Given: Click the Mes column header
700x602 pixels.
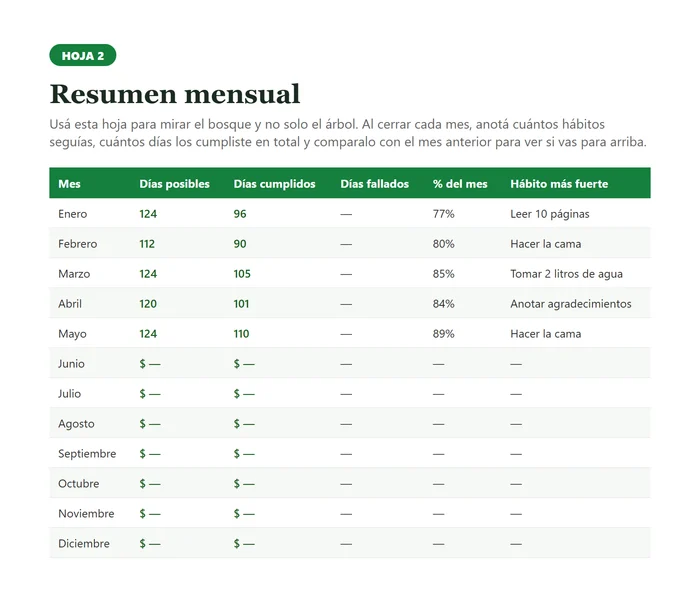Looking at the screenshot, I should point(69,184).
